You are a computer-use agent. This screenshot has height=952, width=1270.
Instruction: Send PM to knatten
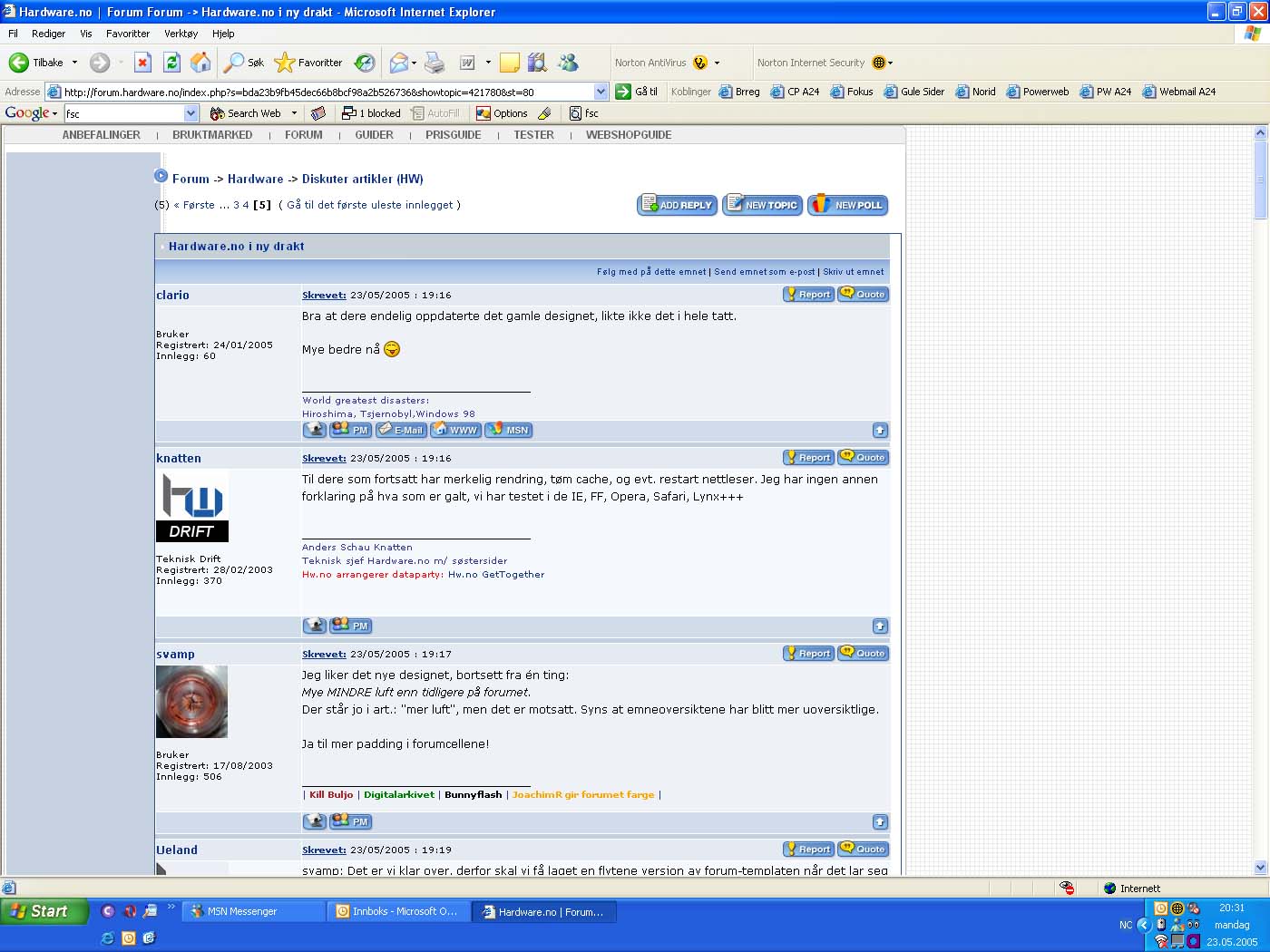click(351, 626)
